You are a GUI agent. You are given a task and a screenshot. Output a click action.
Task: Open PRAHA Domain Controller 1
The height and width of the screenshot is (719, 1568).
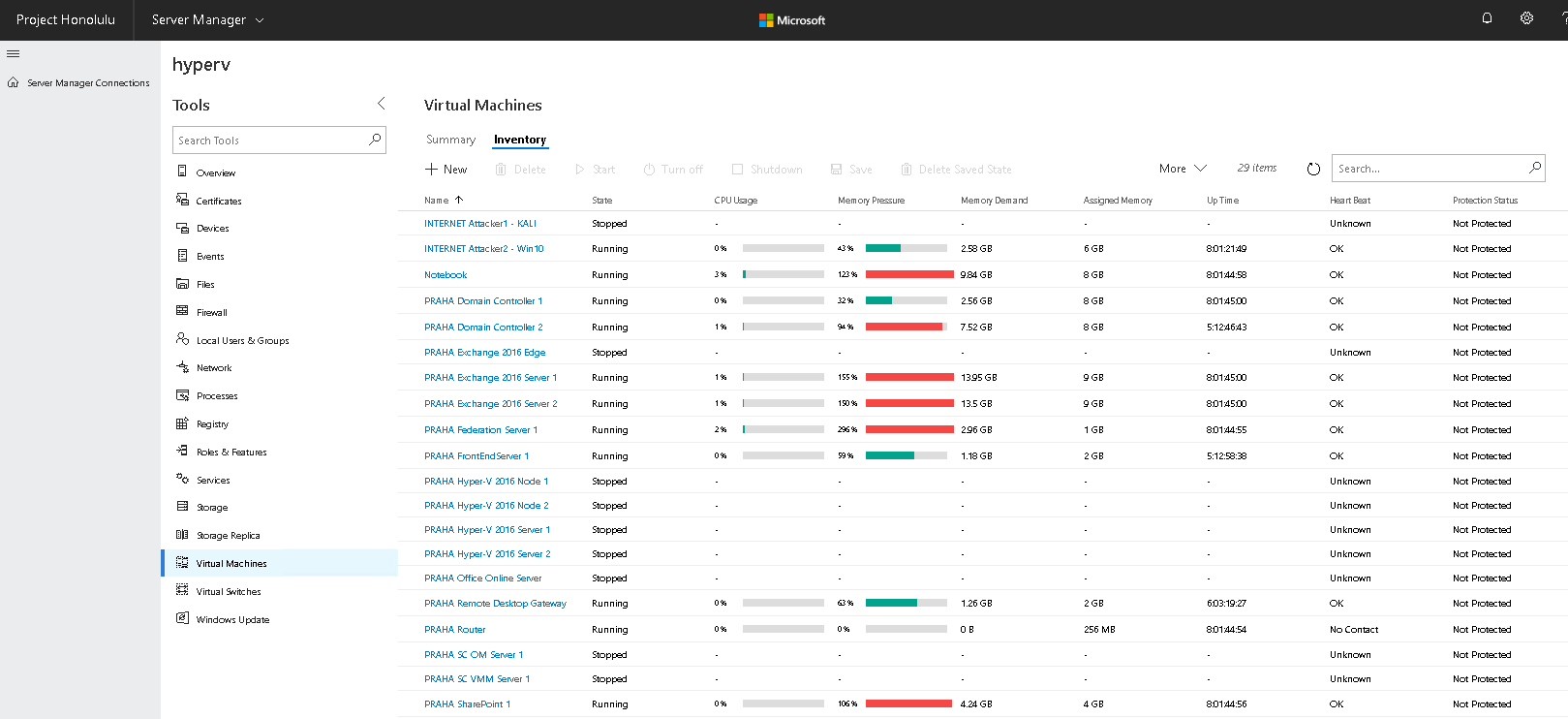coord(483,300)
